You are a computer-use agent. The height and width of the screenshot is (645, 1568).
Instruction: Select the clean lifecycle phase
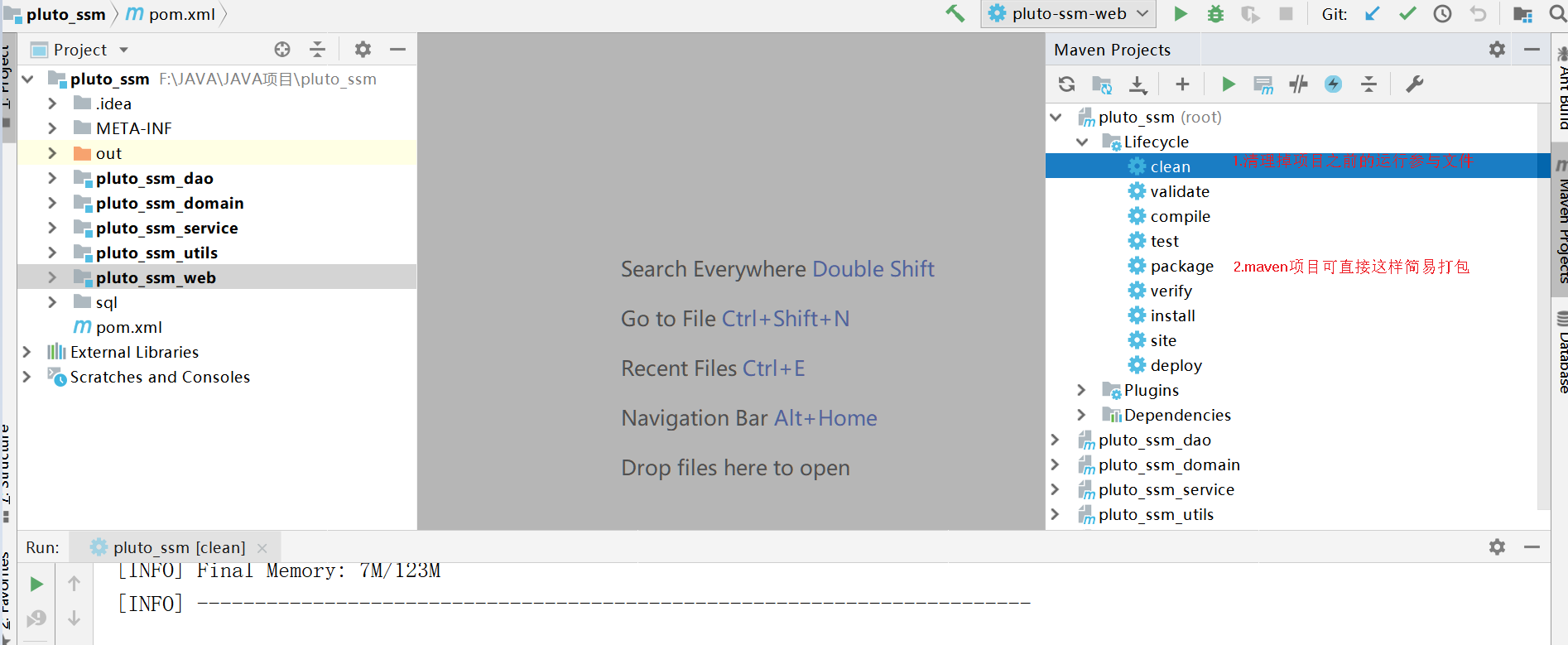click(x=1171, y=166)
